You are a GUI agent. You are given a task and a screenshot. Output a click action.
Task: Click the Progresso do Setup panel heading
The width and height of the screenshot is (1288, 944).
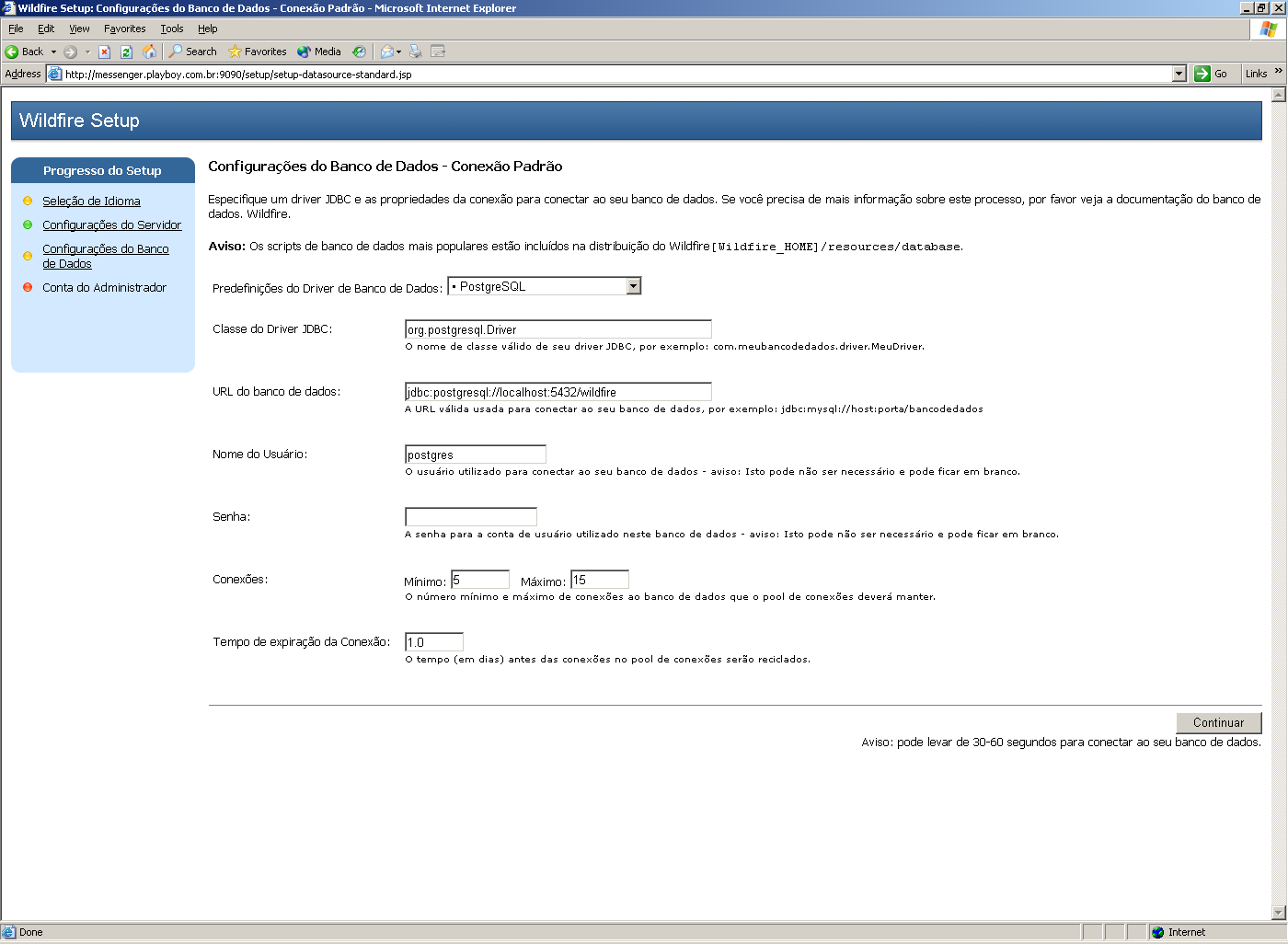[x=102, y=170]
